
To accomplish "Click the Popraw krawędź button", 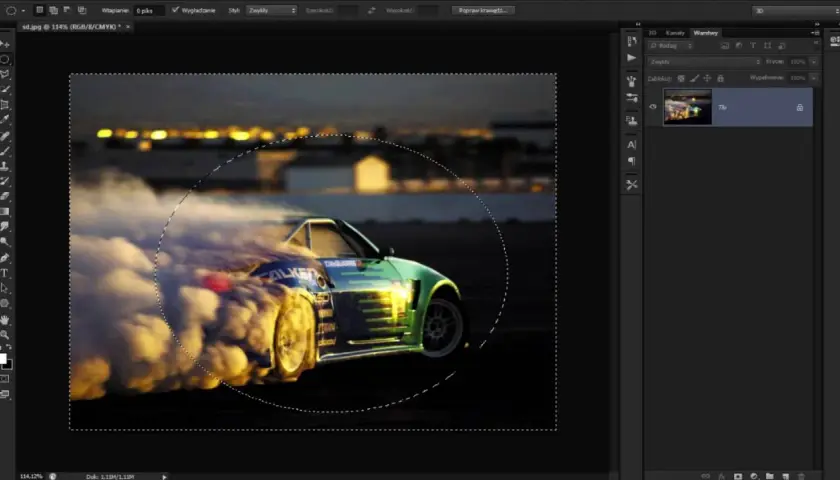I will pyautogui.click(x=483, y=10).
